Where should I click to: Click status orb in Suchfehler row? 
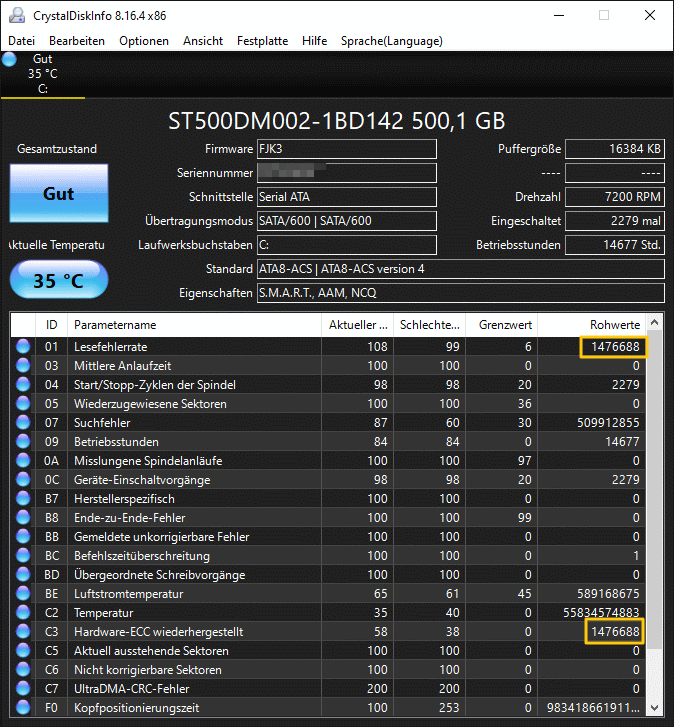[23, 422]
